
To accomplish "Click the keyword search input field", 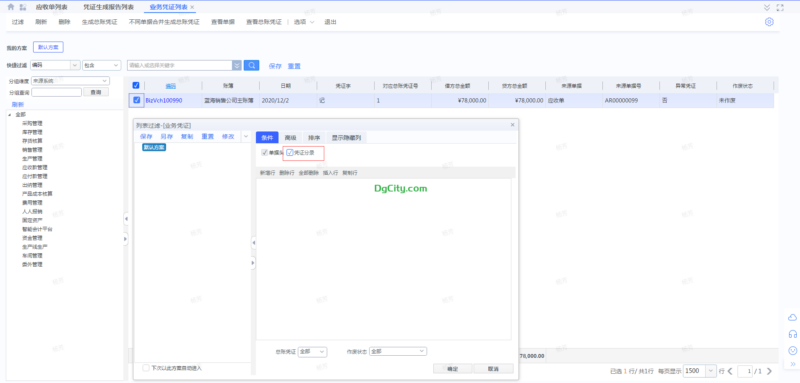I will click(180, 65).
